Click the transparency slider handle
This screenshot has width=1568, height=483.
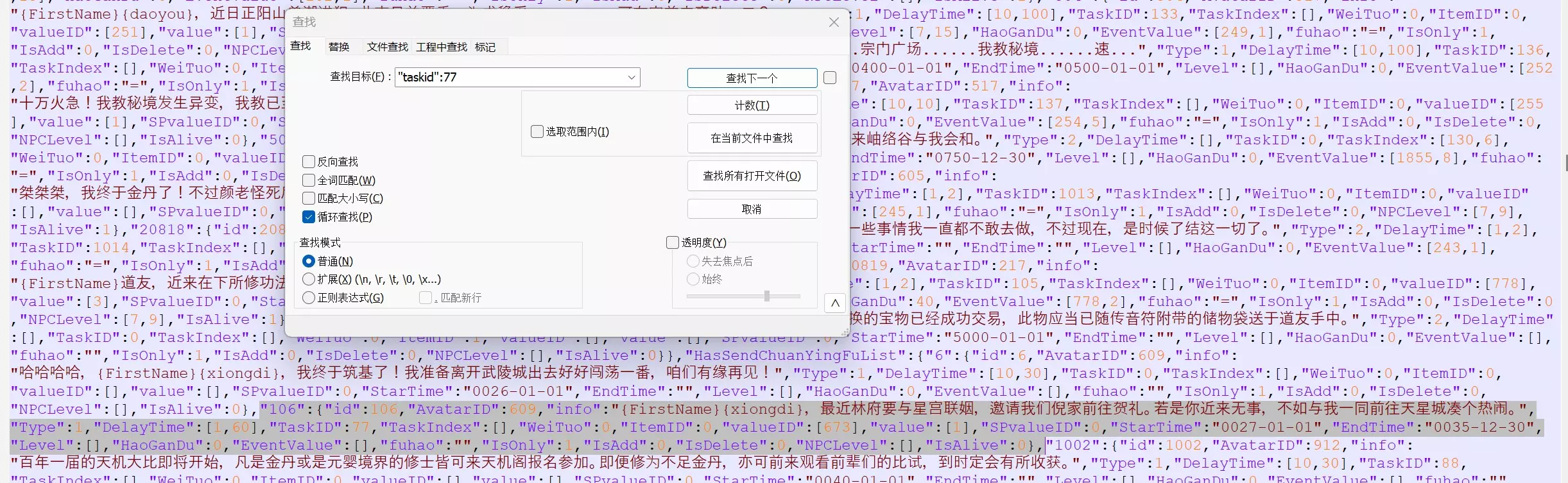click(x=766, y=296)
